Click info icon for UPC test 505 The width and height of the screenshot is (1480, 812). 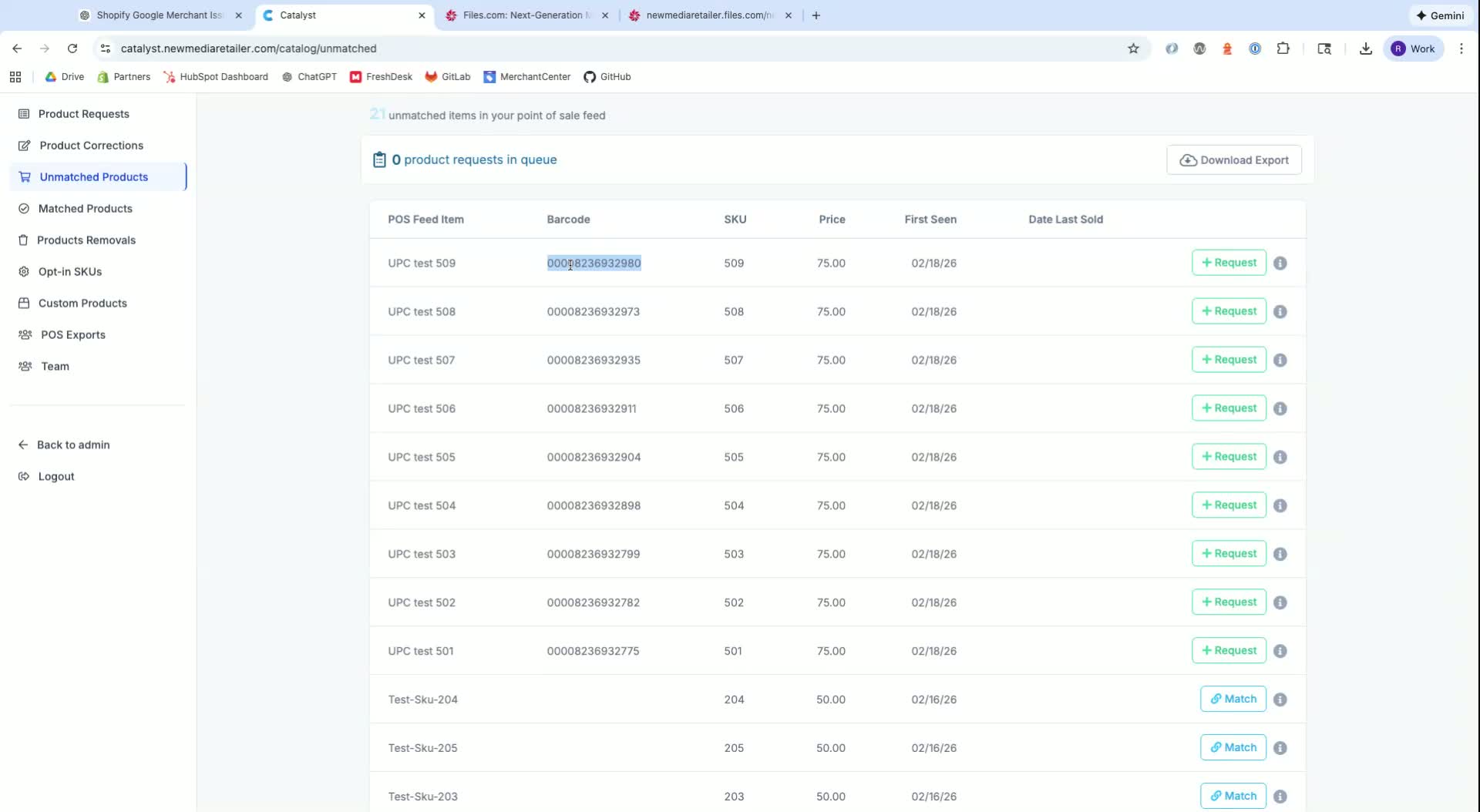(1280, 458)
